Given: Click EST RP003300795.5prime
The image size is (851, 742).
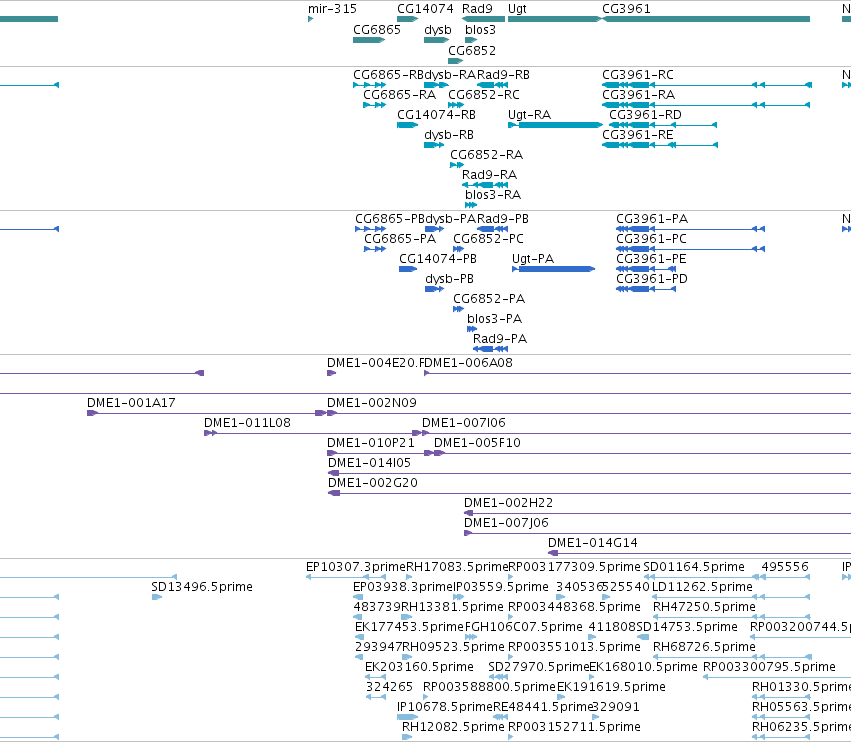Looking at the screenshot, I should tap(769, 667).
